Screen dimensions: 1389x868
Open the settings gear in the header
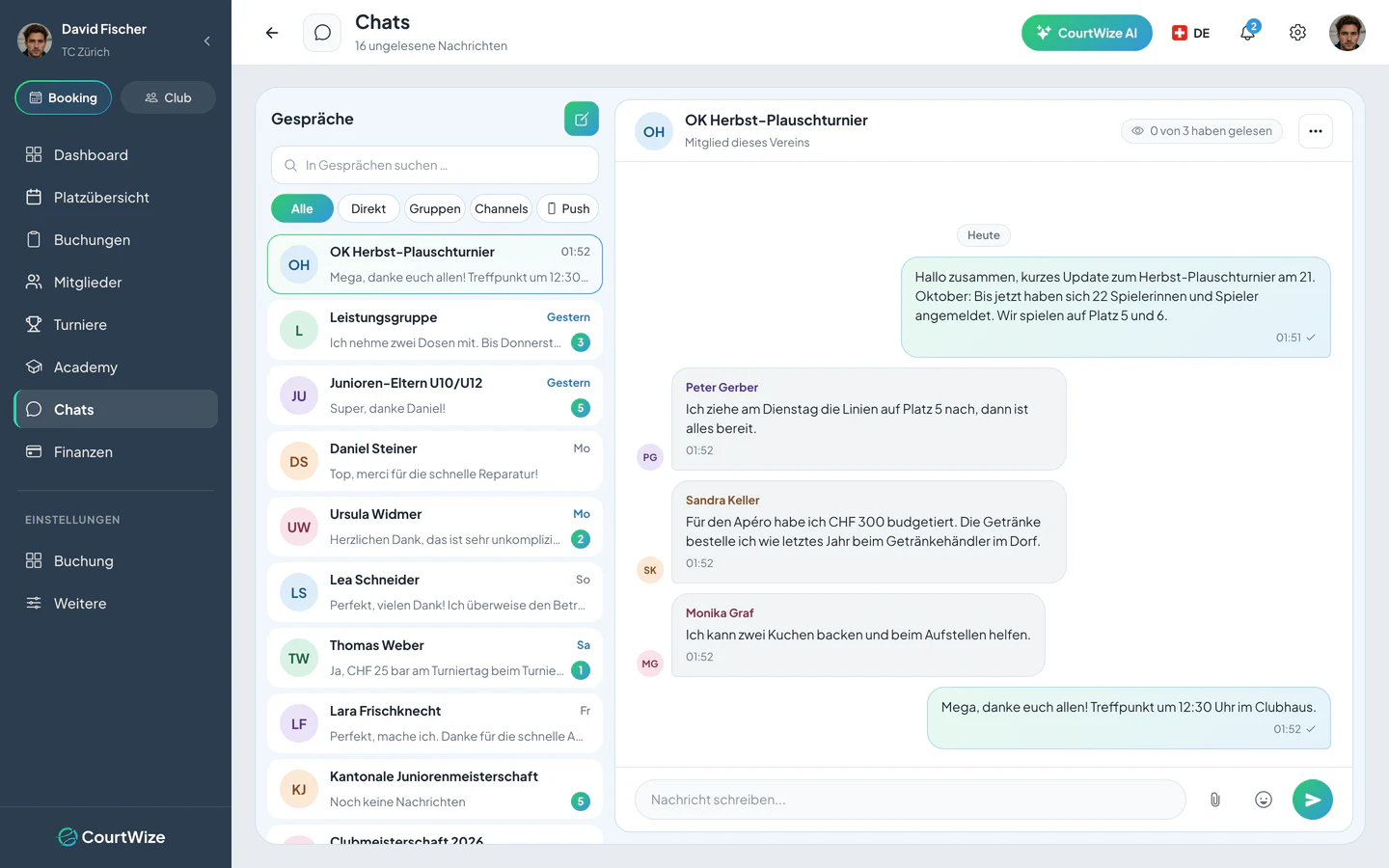[x=1297, y=33]
